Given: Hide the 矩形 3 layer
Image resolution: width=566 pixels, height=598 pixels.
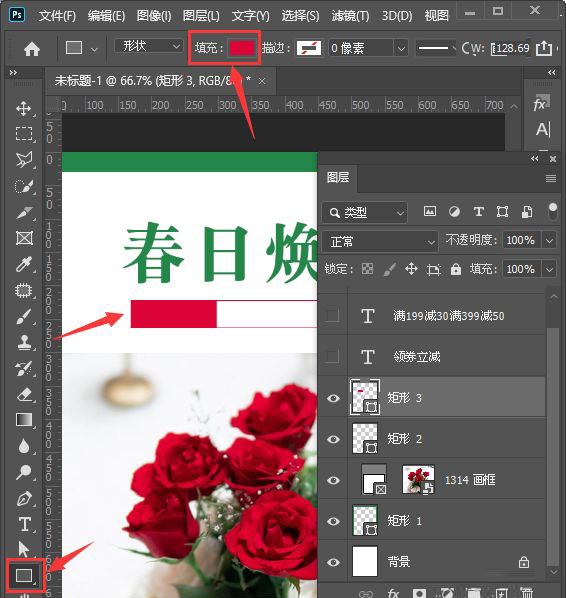Looking at the screenshot, I should 333,398.
